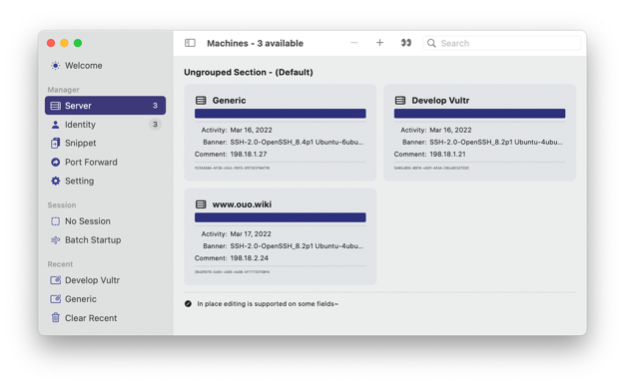Click Generic card banner SSH-2.0-OpenSSH_8.4p1 text

pyautogui.click(x=297, y=142)
